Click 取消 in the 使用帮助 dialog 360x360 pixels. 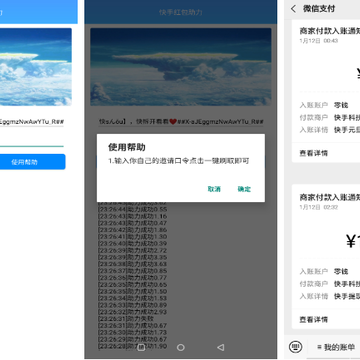click(214, 189)
